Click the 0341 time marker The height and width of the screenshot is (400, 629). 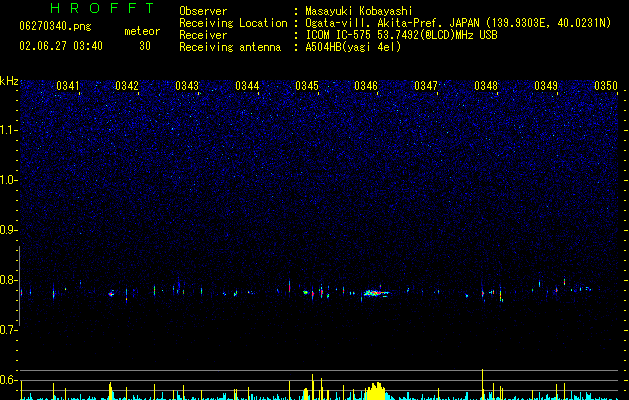68,86
